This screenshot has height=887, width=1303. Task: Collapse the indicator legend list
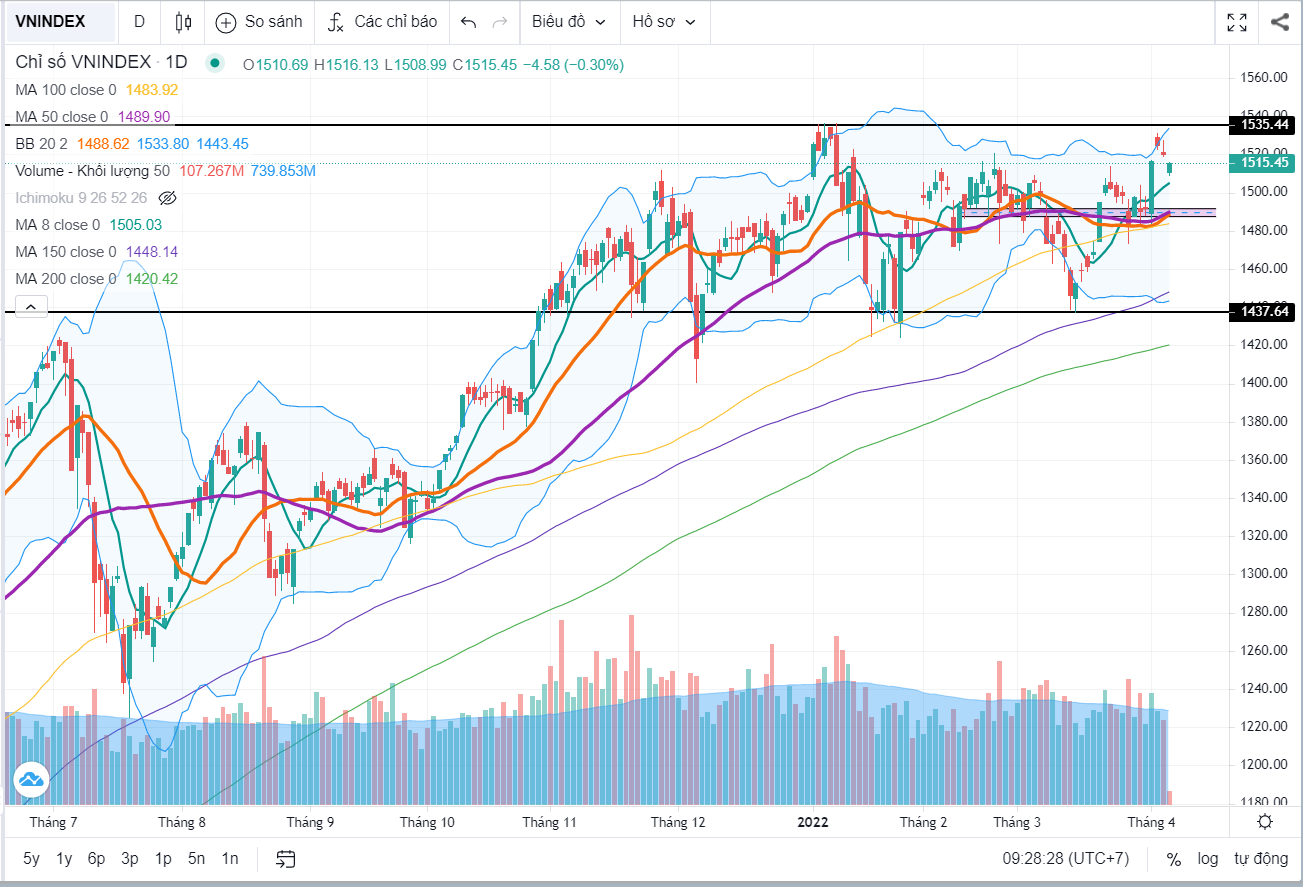(x=30, y=306)
